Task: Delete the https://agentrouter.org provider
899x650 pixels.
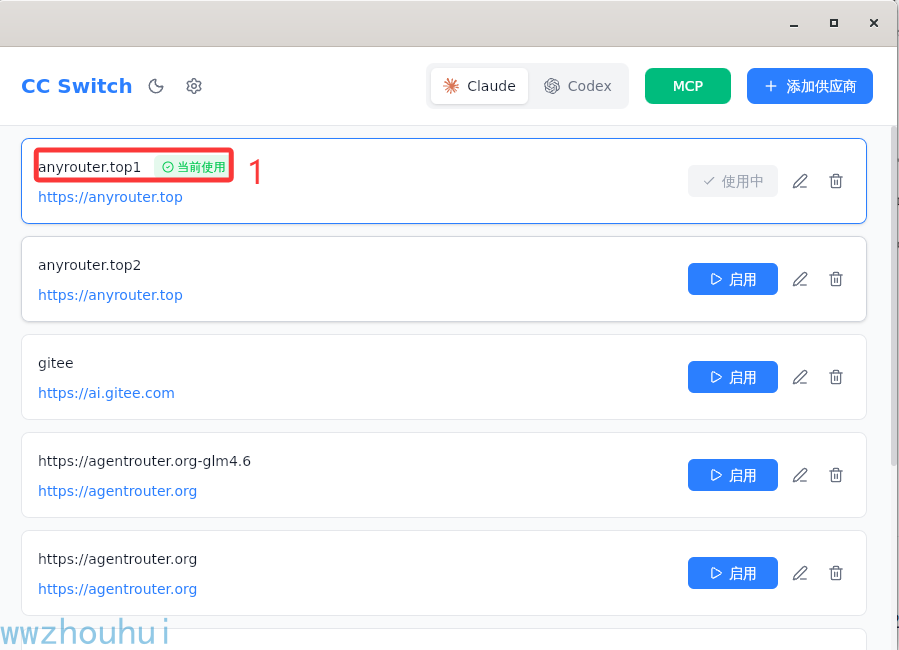Action: [836, 573]
